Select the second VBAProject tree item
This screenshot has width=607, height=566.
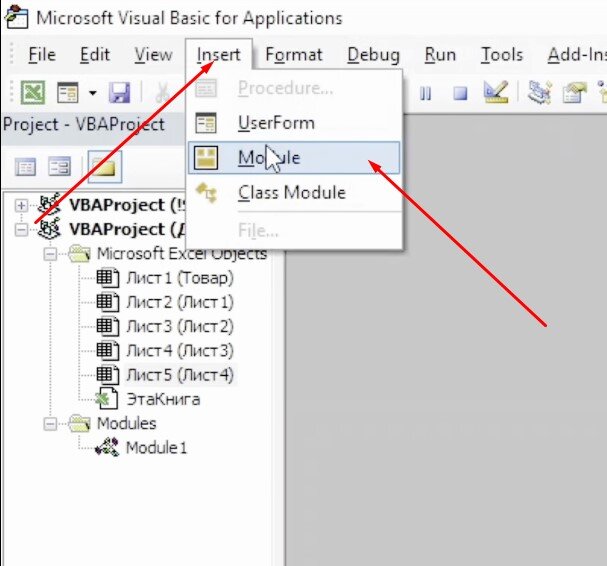[127, 230]
